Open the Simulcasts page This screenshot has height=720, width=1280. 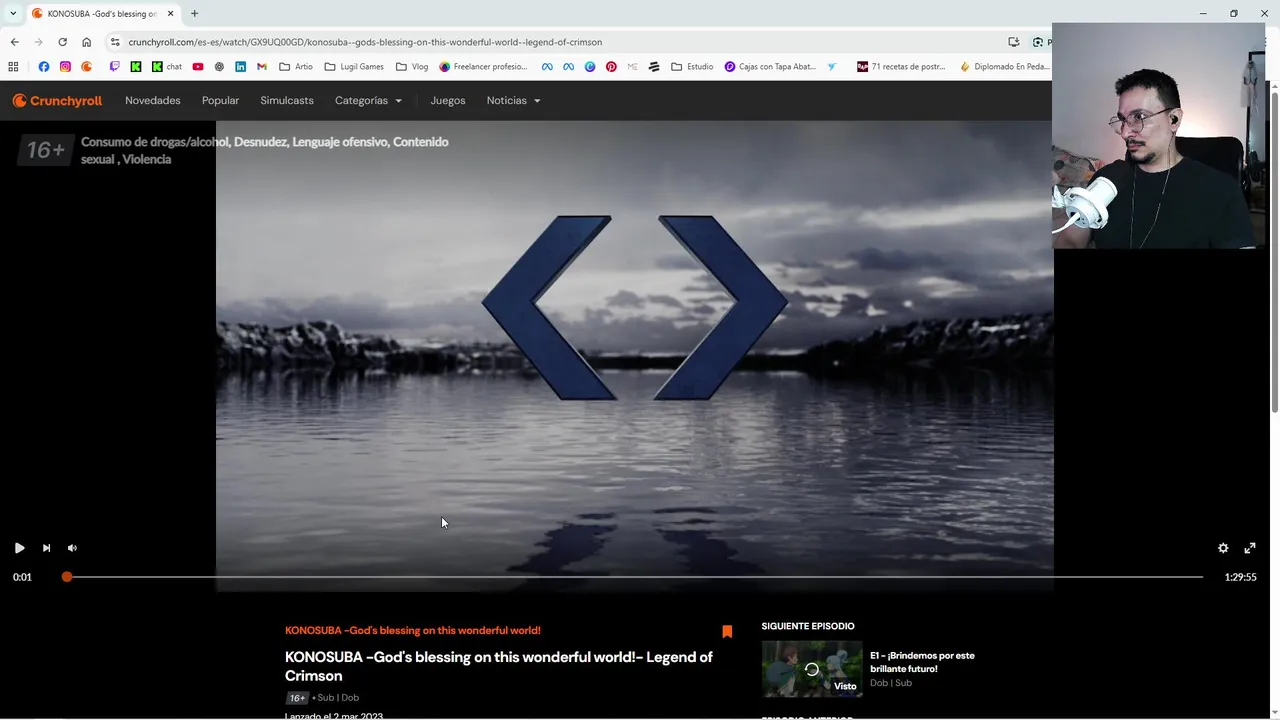click(x=287, y=100)
